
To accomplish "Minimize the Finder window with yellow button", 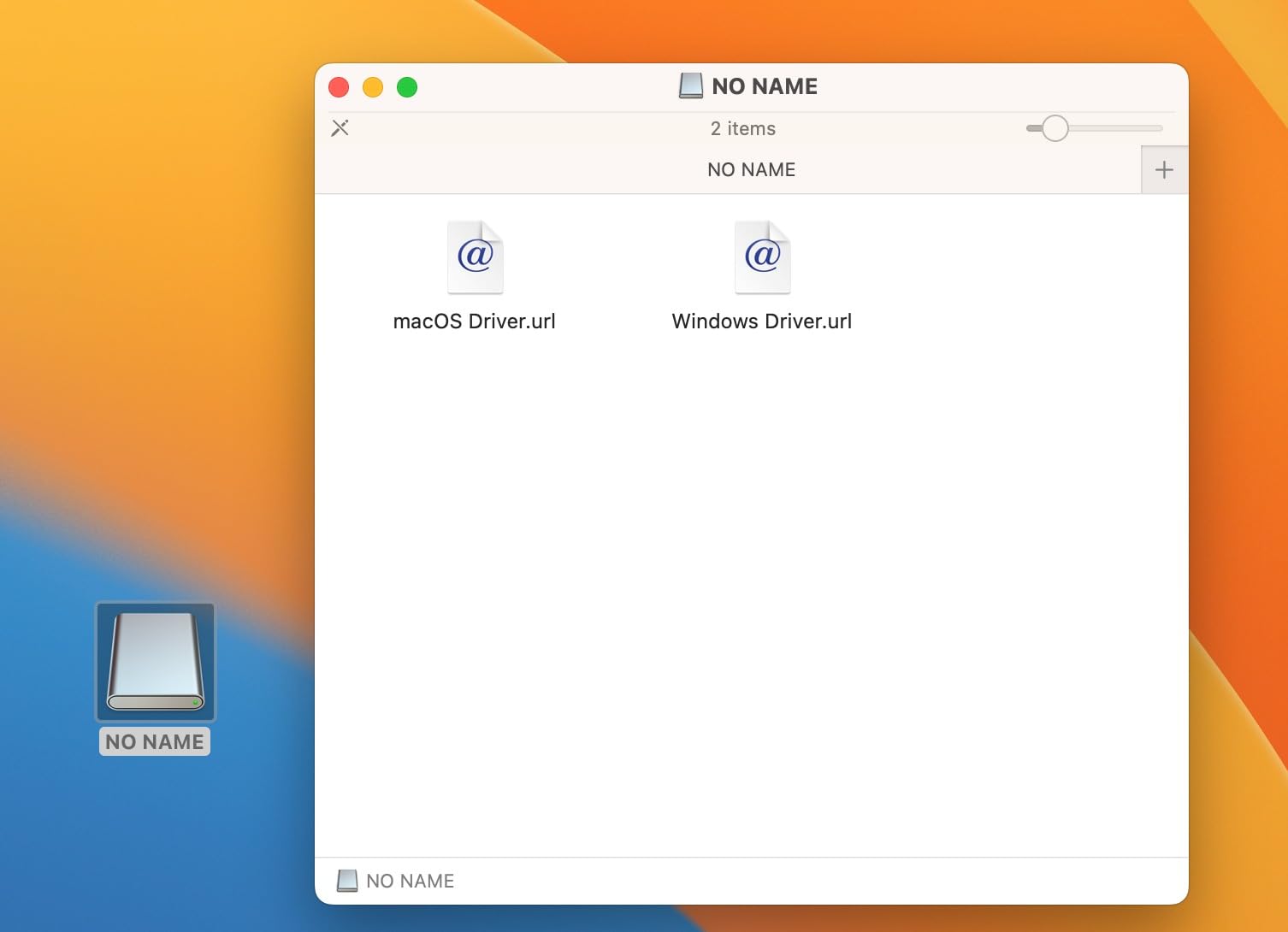I will [373, 87].
